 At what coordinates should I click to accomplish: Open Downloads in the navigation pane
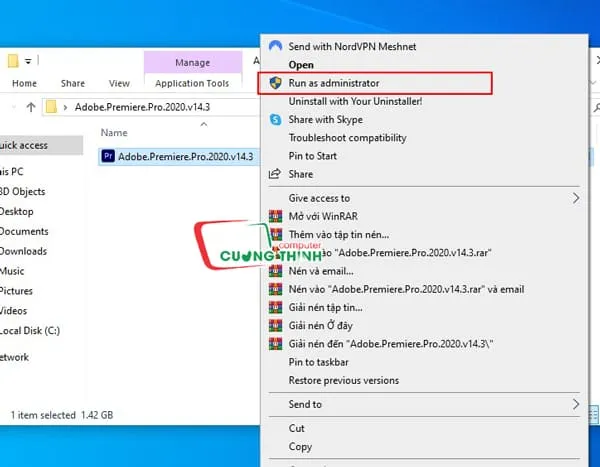coord(23,251)
